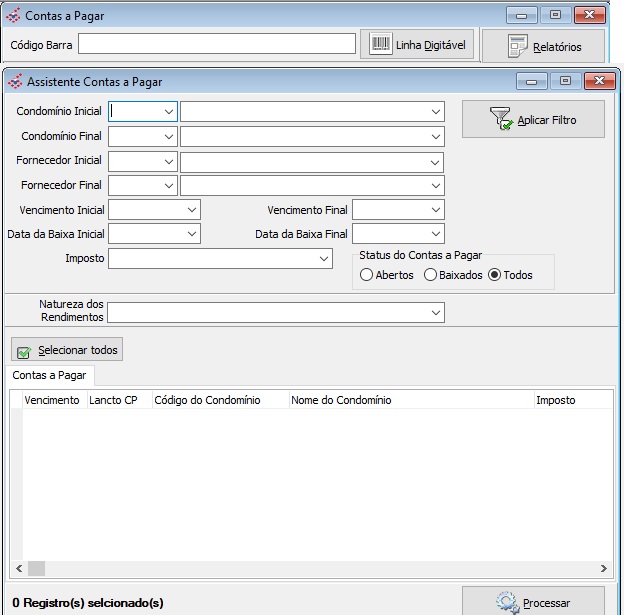Expand the Imposto dropdown
This screenshot has height=615, width=624.
(x=324, y=259)
